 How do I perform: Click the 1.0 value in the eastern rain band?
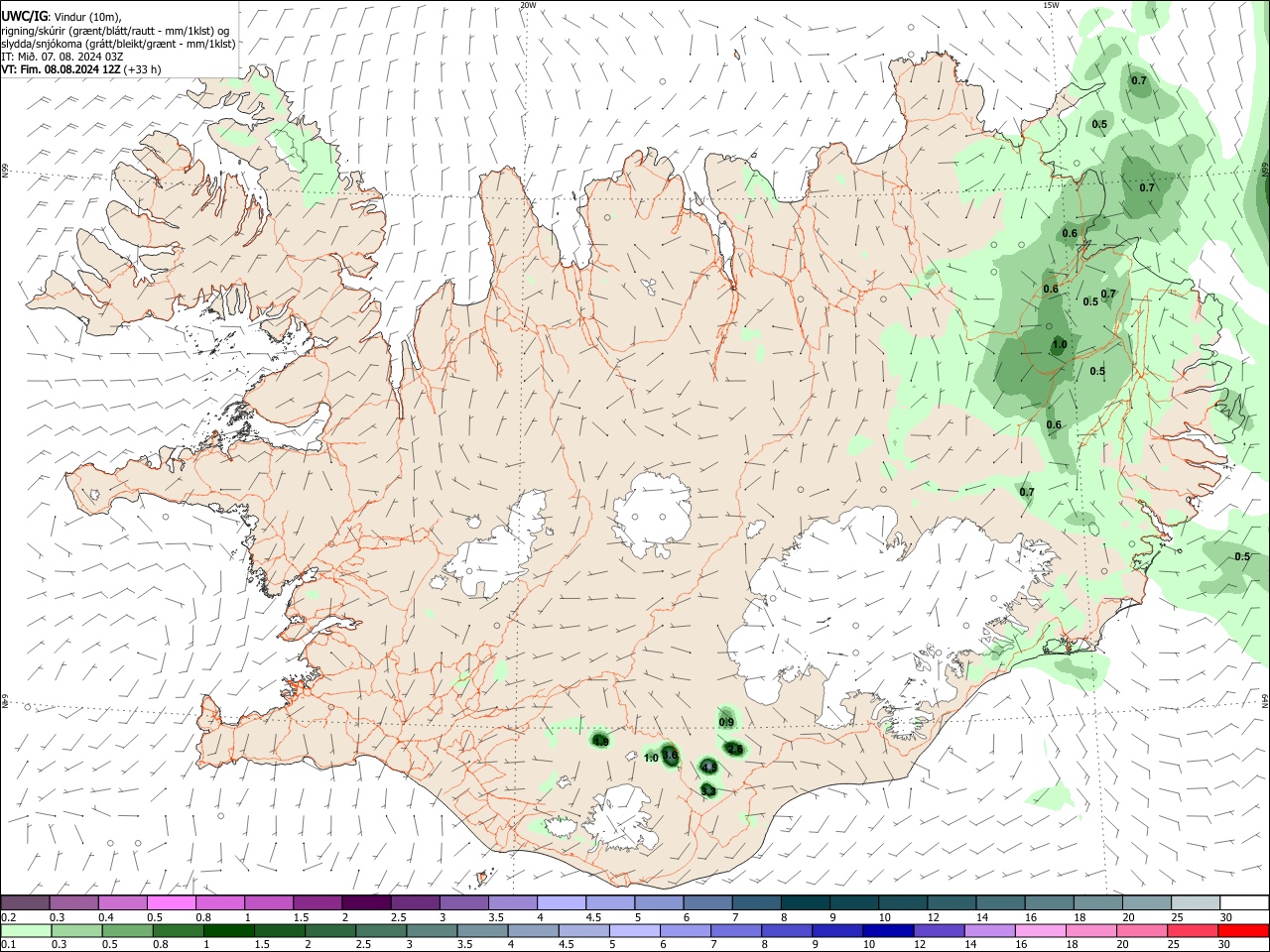pyautogui.click(x=1060, y=345)
